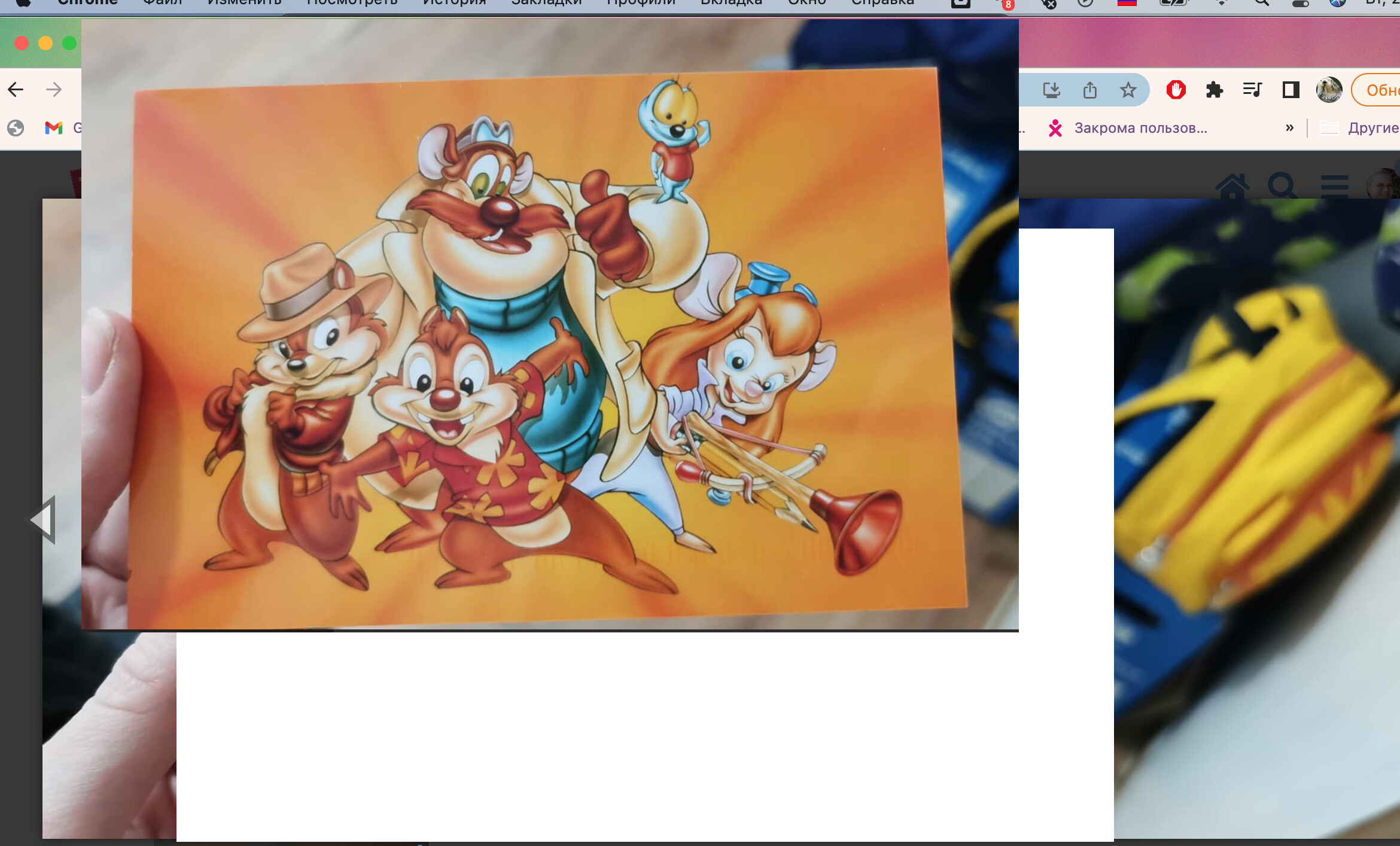Bookmark this page with the star icon
The width and height of the screenshot is (1400, 846).
[x=1128, y=90]
